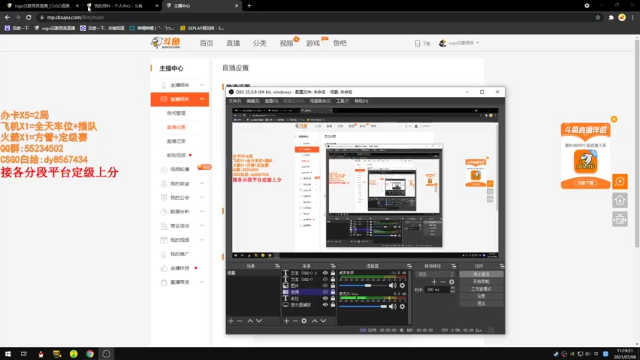This screenshot has width=640, height=360.
Task: Click the top highlighted button in OBS Controls
Action: tap(481, 274)
